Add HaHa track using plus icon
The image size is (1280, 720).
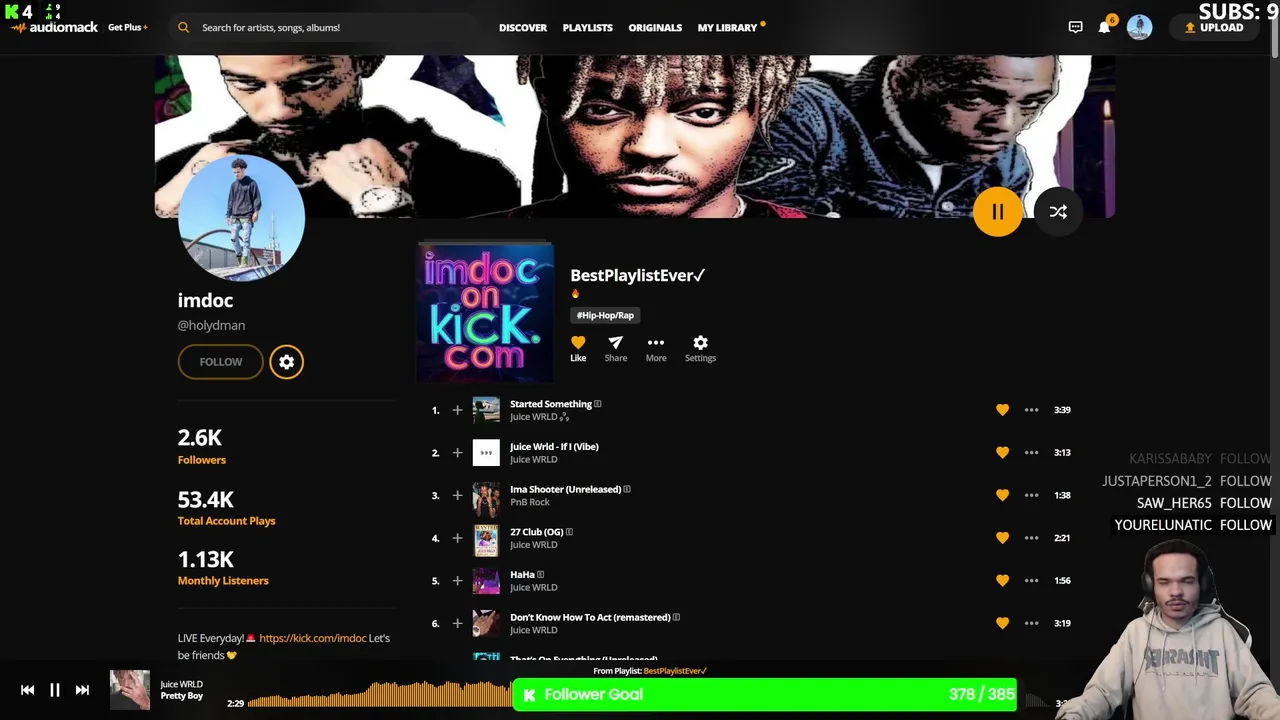tap(457, 581)
